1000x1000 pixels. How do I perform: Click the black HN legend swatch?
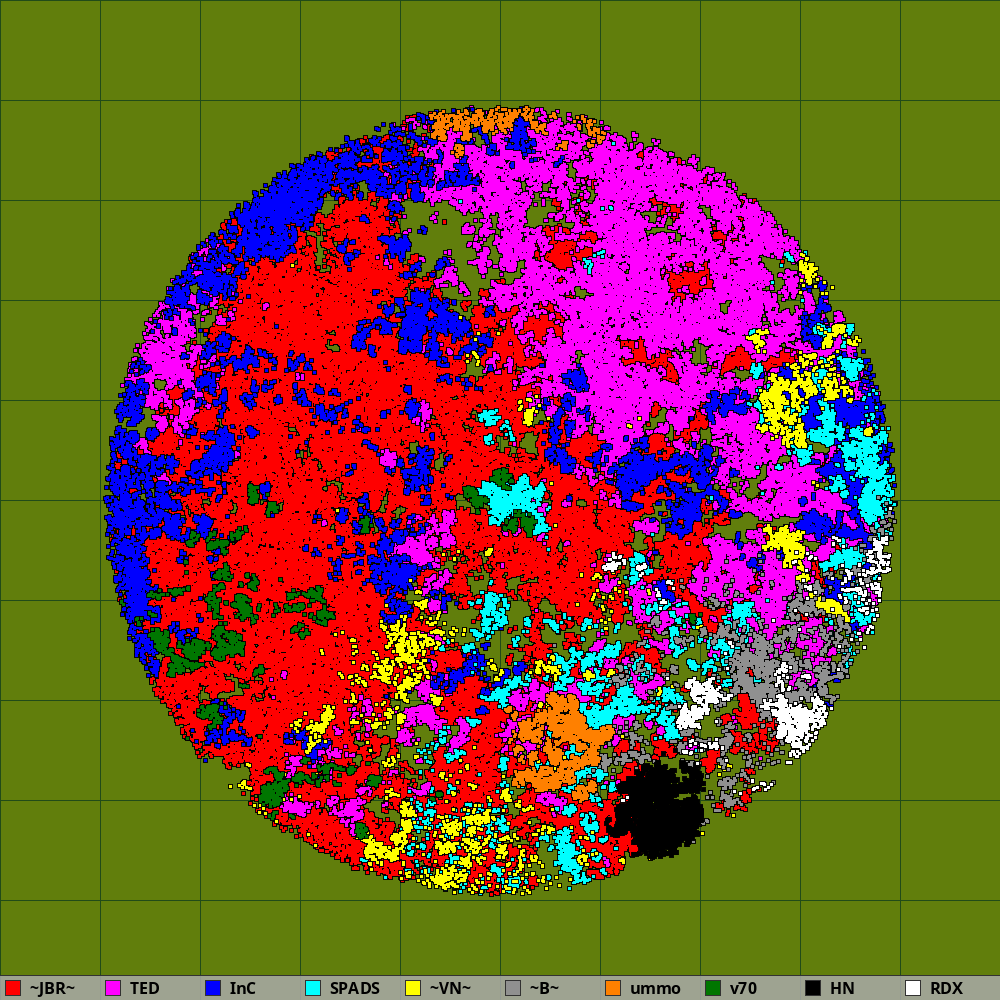pos(813,988)
